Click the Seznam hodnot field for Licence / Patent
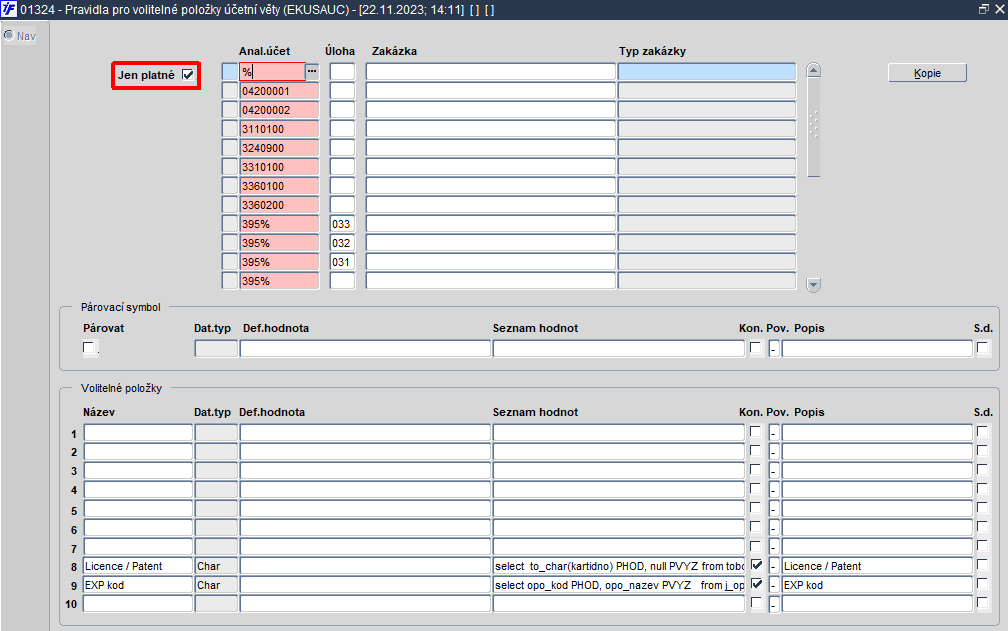Image resolution: width=1008 pixels, height=631 pixels. (618, 566)
